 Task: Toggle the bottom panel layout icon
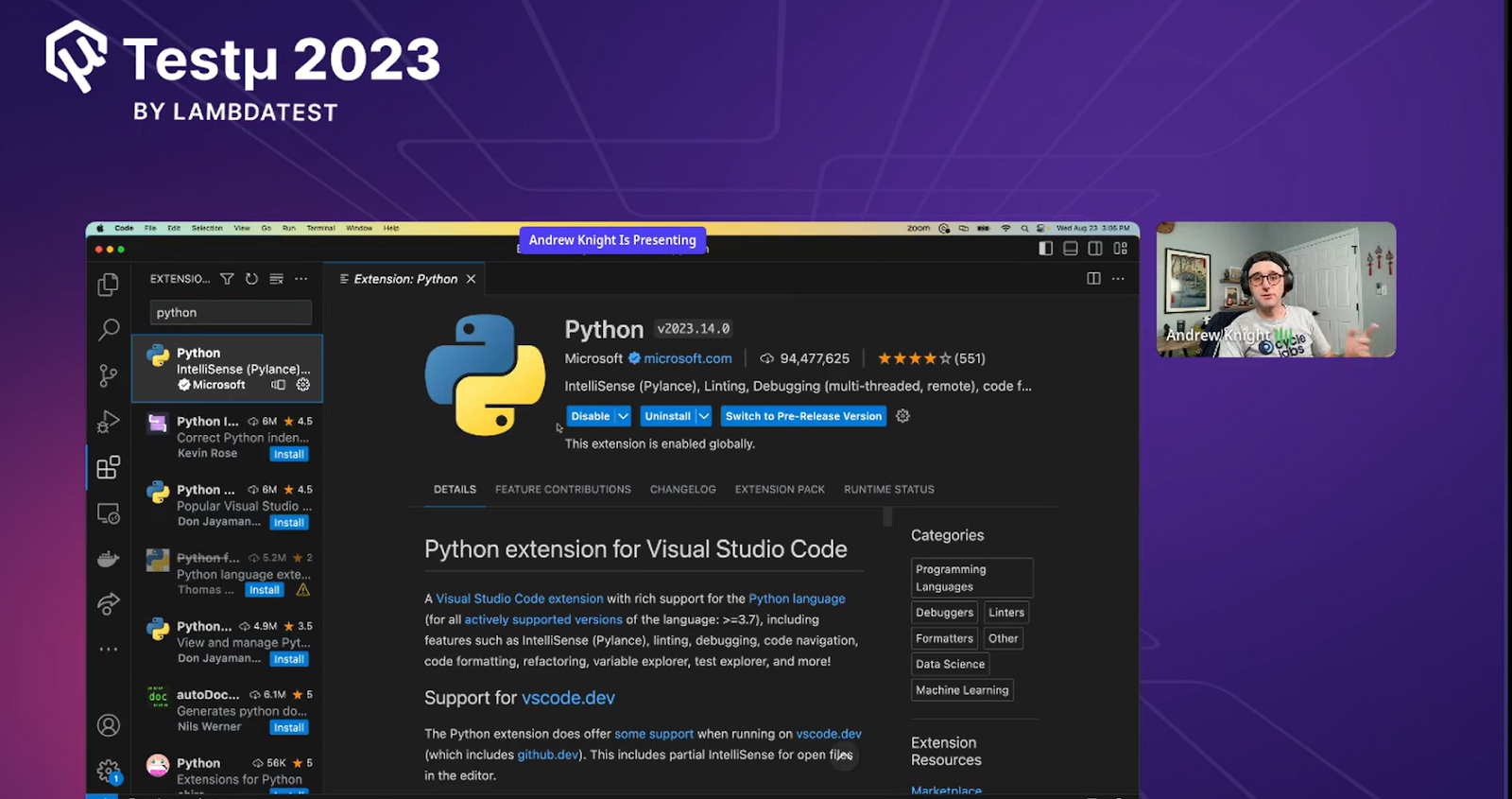(1070, 249)
